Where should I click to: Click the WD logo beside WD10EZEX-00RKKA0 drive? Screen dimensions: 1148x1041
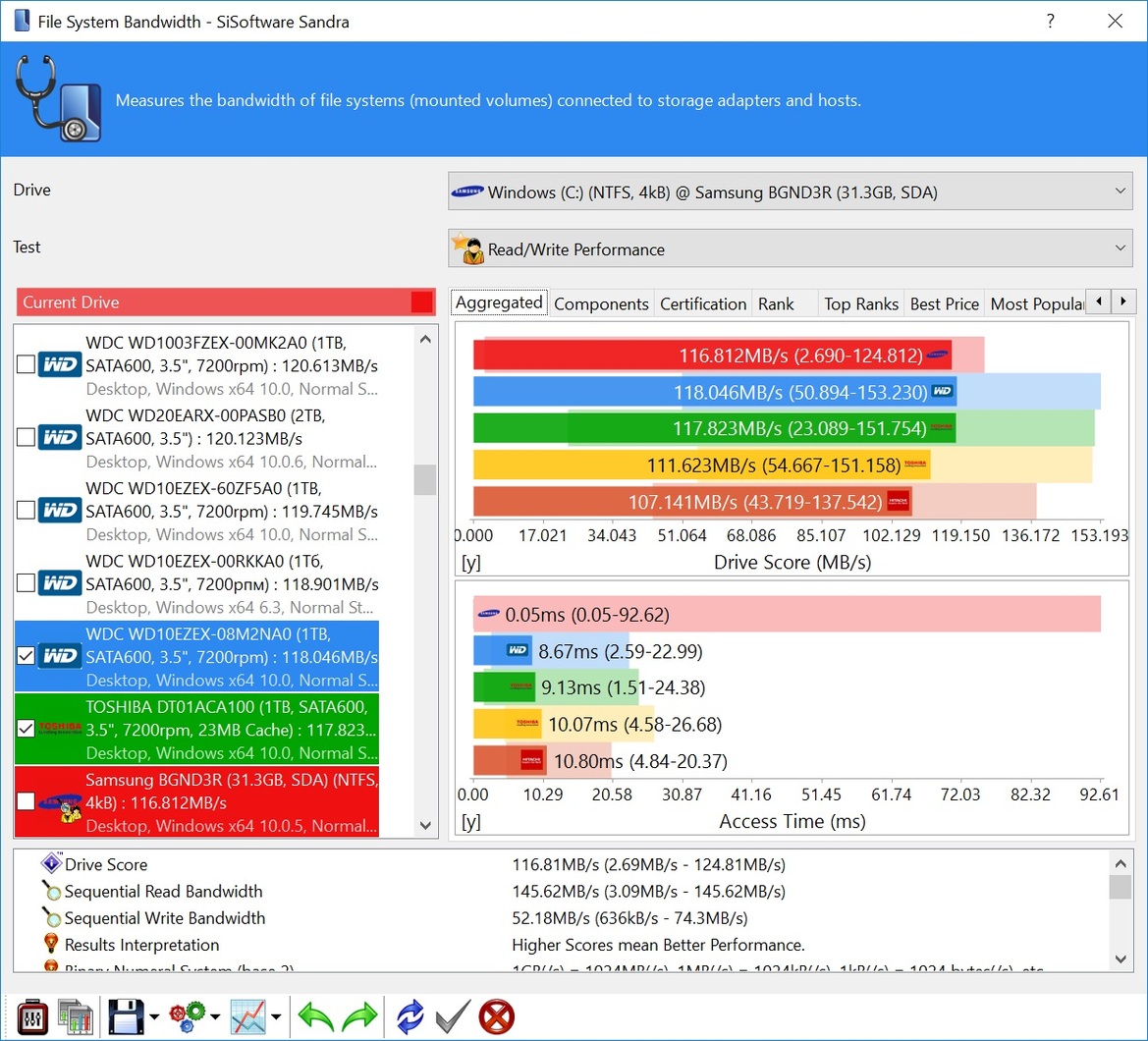(x=60, y=582)
